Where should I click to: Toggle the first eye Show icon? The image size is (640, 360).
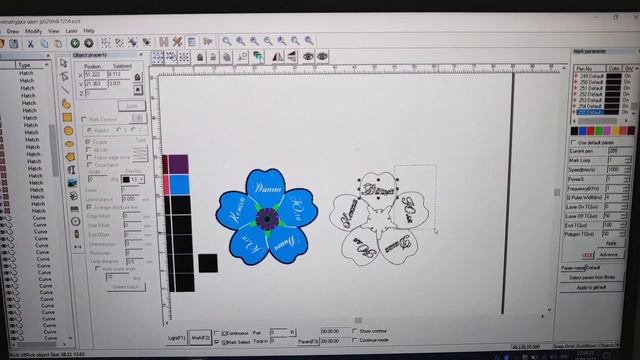pos(308,57)
